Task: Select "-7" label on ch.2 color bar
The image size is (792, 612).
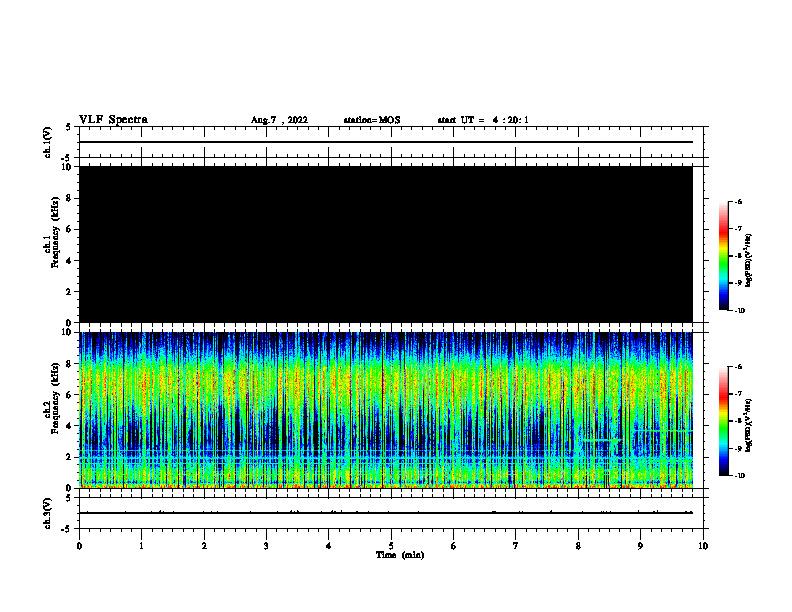Action: coord(738,394)
